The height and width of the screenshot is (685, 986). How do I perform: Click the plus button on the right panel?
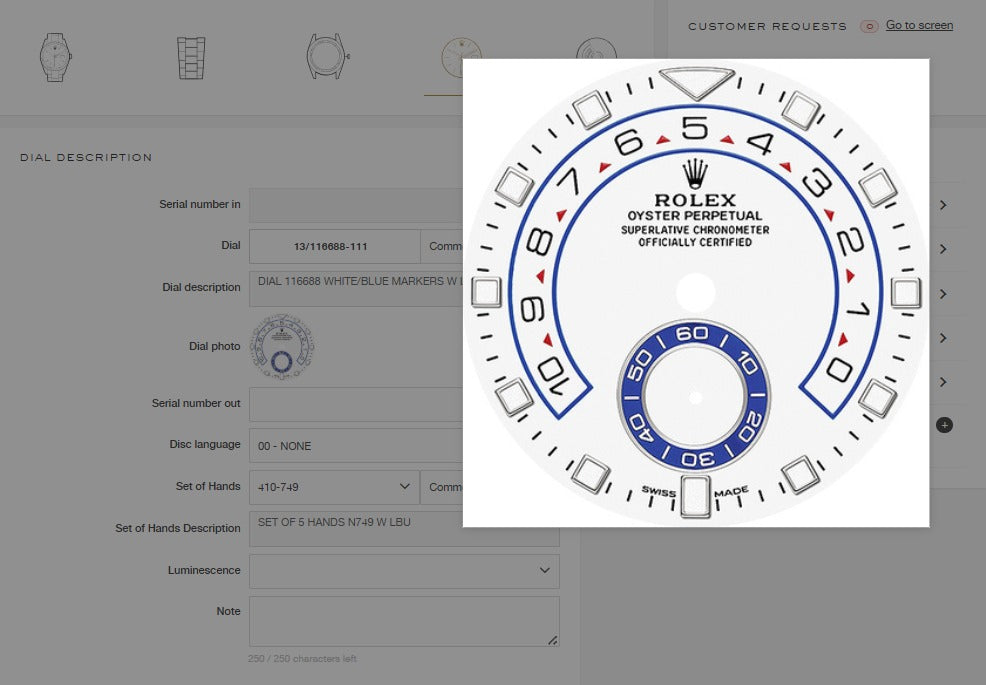tap(944, 424)
